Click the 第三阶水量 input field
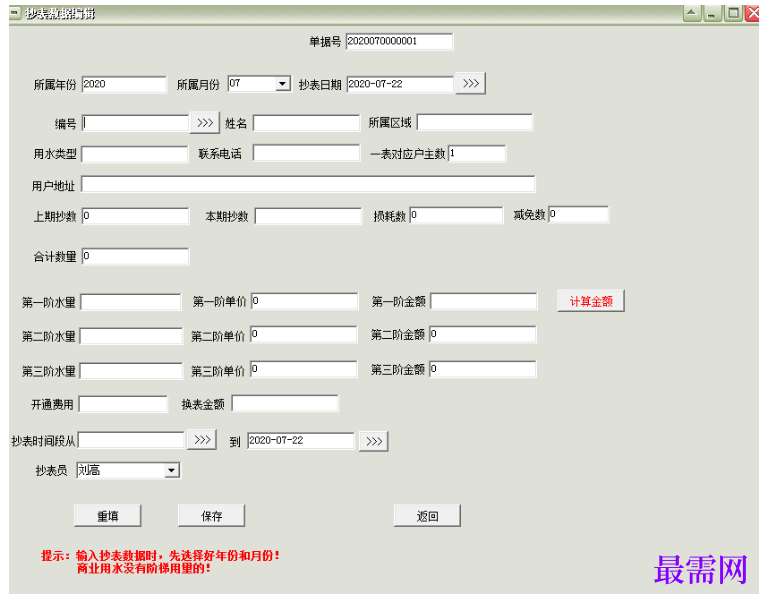 (131, 371)
